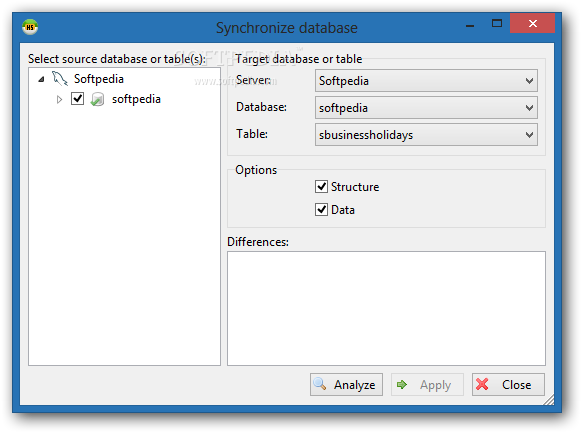Minimize the Synchronize database window

click(x=470, y=26)
